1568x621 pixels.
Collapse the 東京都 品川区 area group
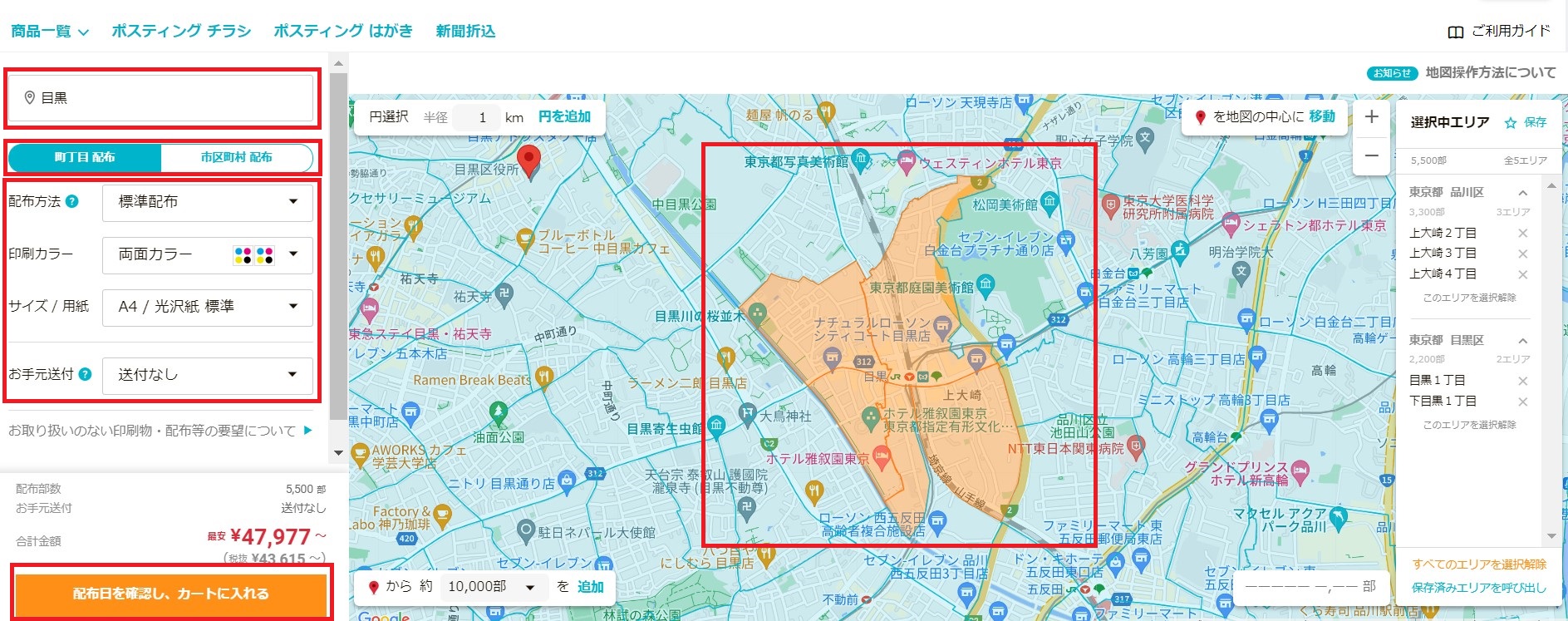pos(1522,193)
